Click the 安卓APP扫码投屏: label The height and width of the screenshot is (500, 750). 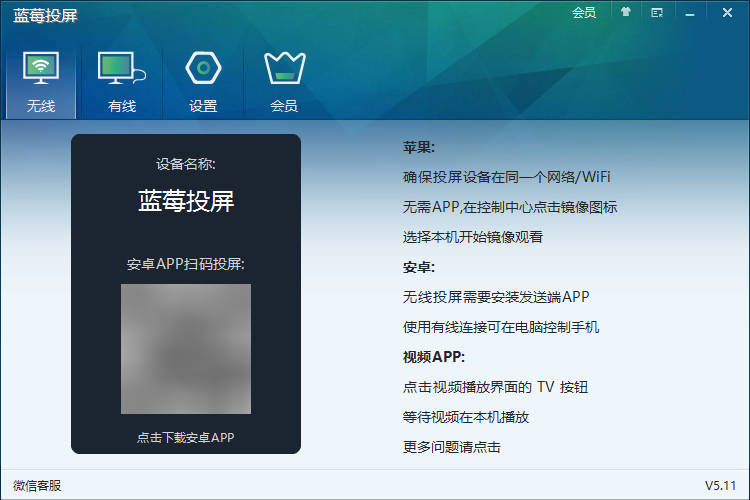tap(186, 264)
